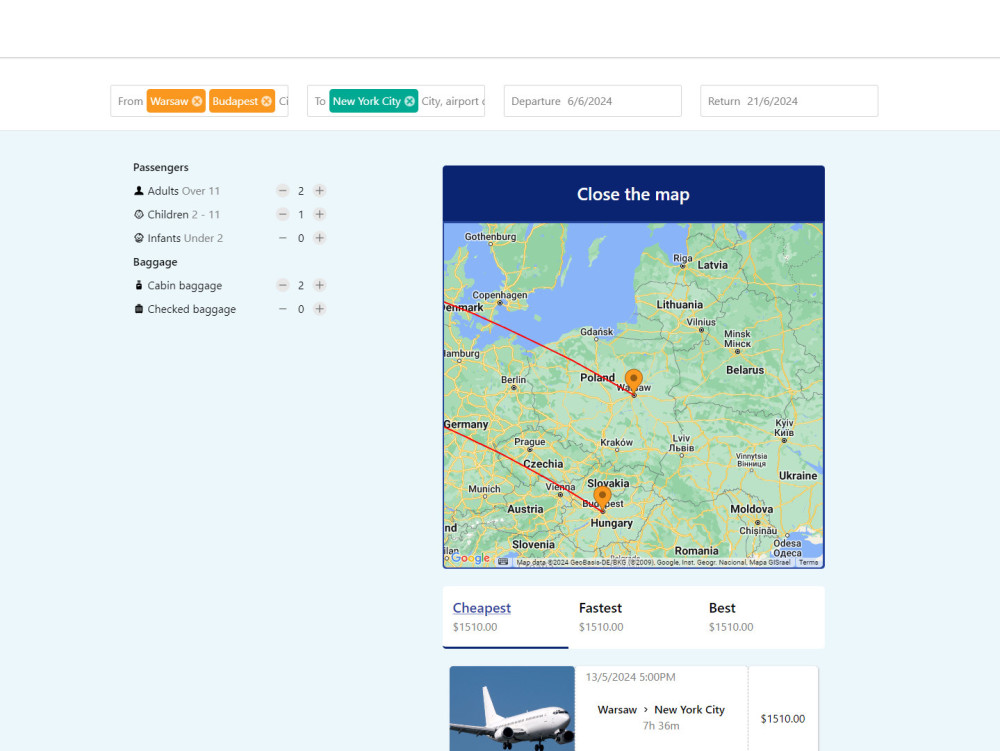Screen dimensions: 1000x751
Task: Increase the Infants passenger count
Action: point(320,238)
